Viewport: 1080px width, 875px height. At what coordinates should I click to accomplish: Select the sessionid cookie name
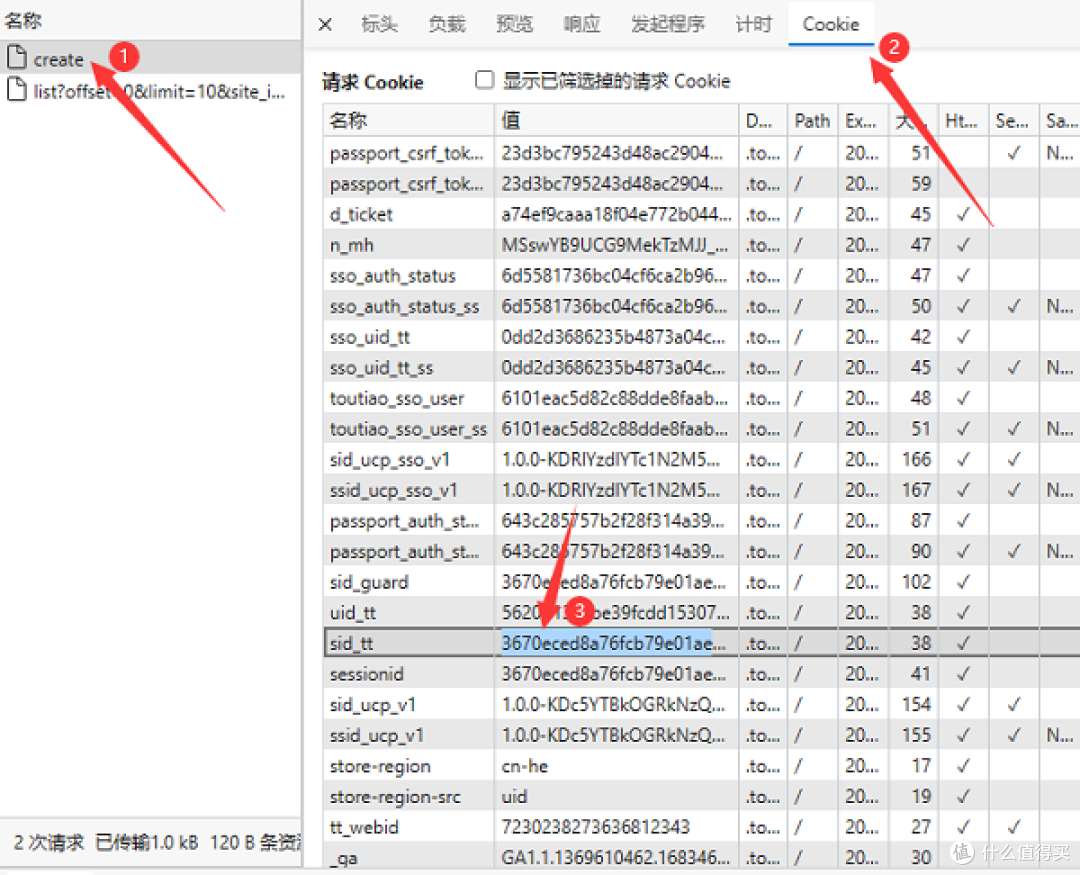(366, 674)
